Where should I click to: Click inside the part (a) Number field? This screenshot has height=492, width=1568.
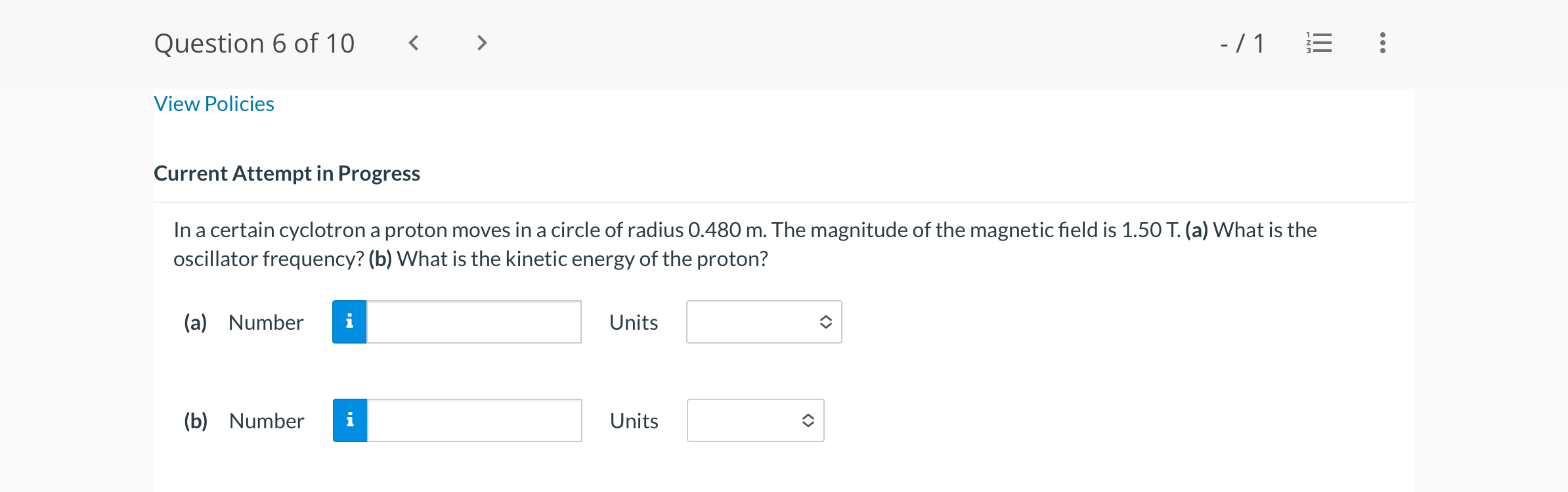pyautogui.click(x=473, y=321)
